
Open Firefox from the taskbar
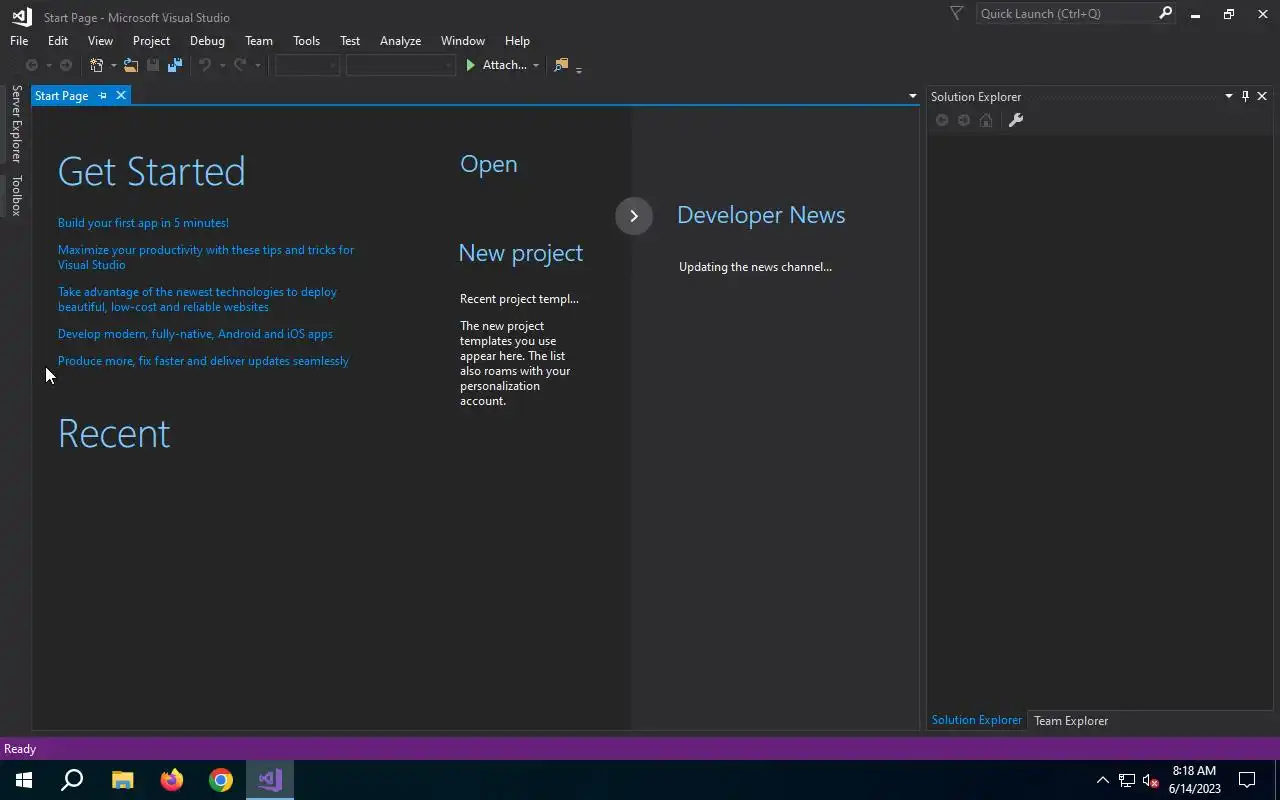[172, 780]
